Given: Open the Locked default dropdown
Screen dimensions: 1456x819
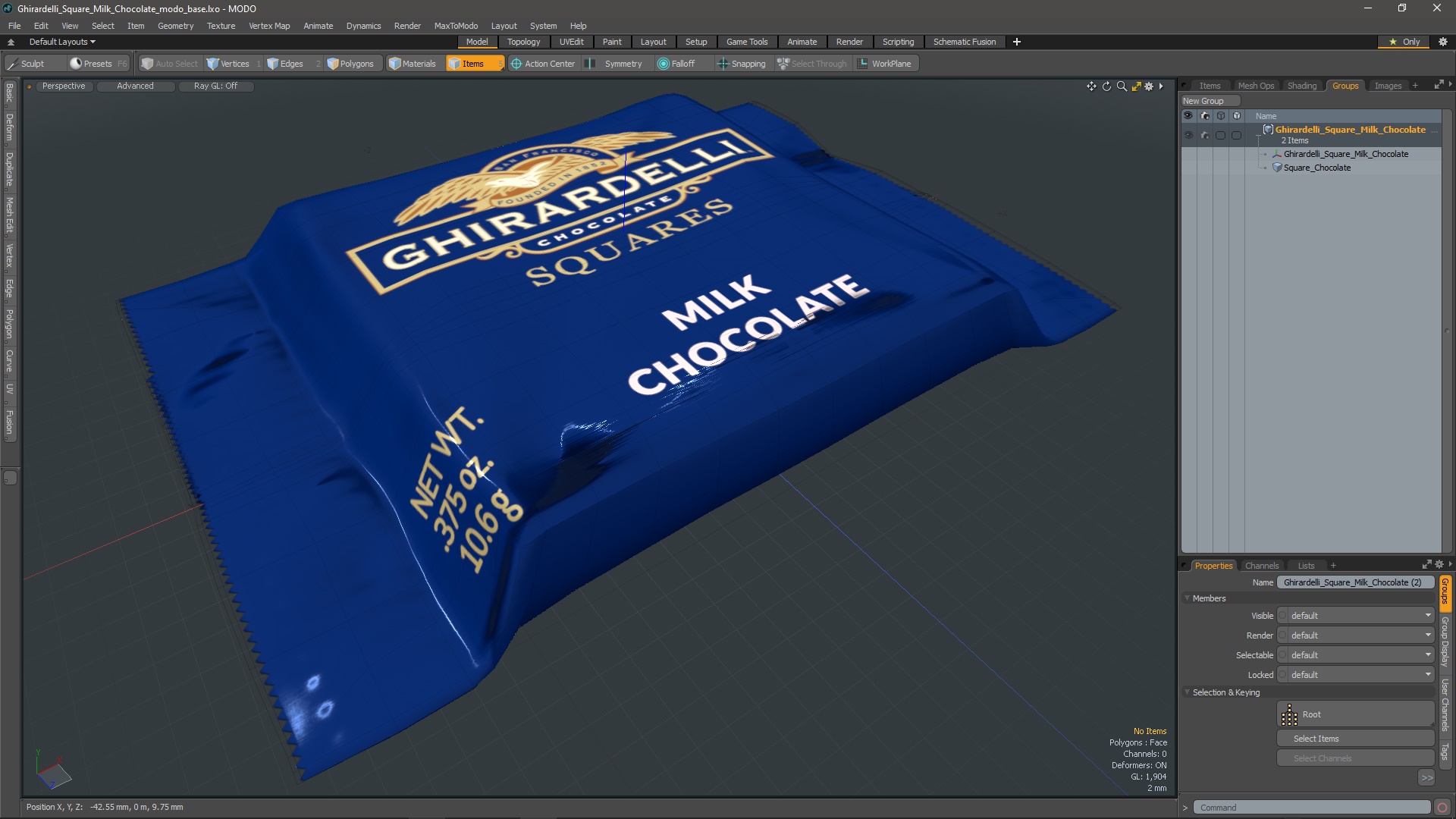Looking at the screenshot, I should [x=1356, y=675].
